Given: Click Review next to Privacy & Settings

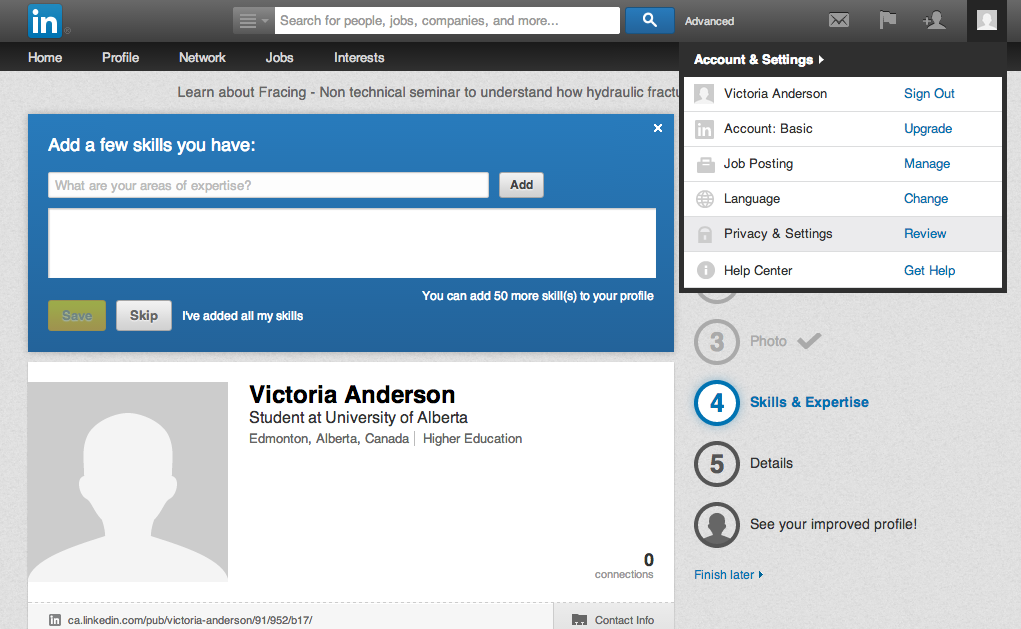Looking at the screenshot, I should [925, 234].
